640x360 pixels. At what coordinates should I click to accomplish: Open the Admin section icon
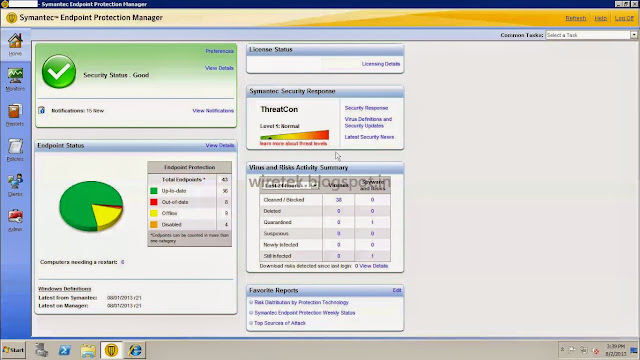[x=15, y=216]
